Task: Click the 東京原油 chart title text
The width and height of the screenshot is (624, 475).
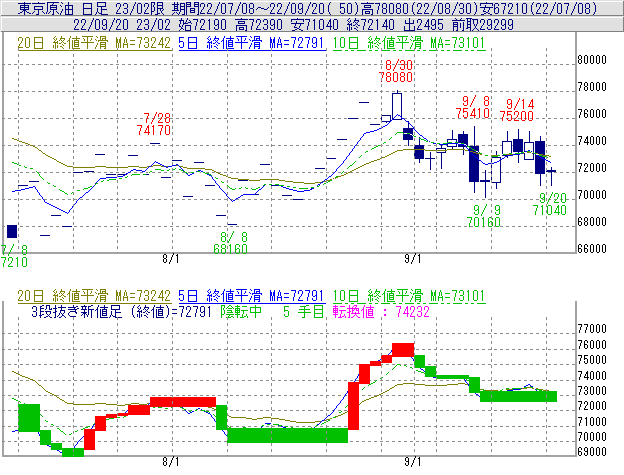Action: 42,8
